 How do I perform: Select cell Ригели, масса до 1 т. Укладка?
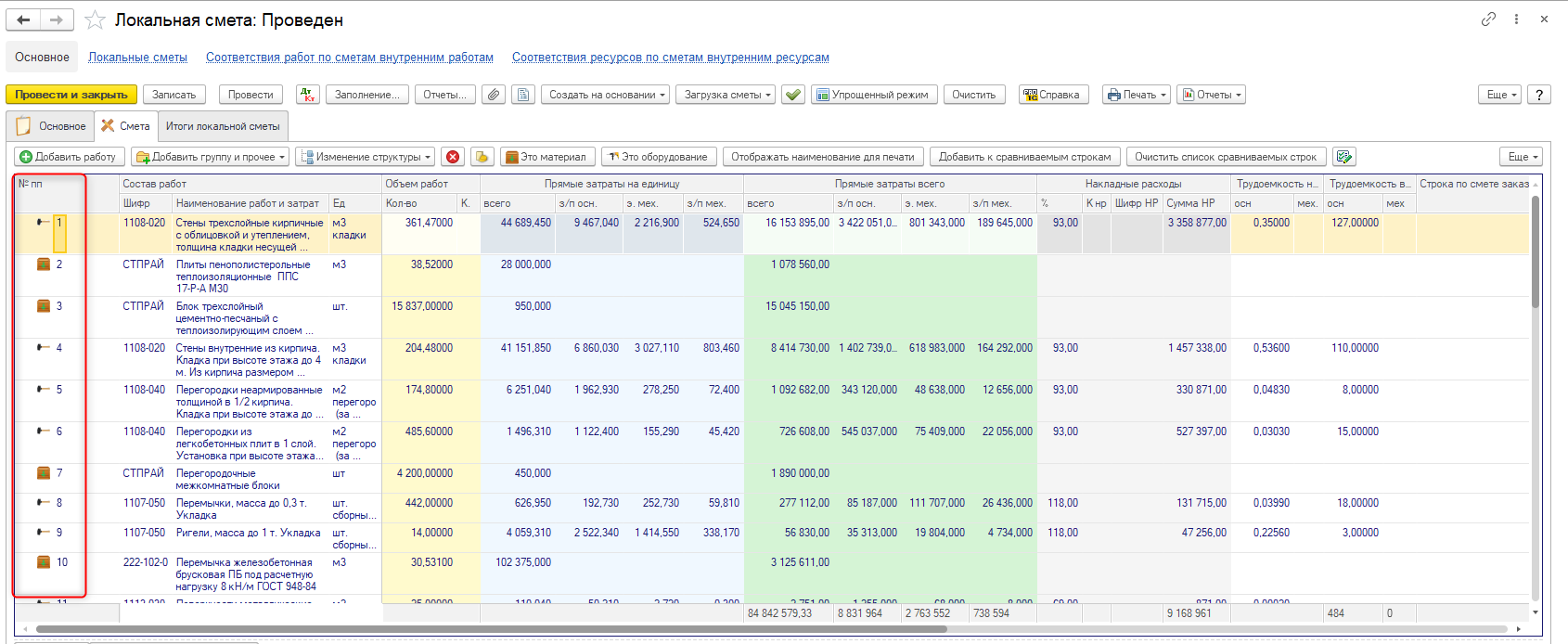tap(251, 538)
